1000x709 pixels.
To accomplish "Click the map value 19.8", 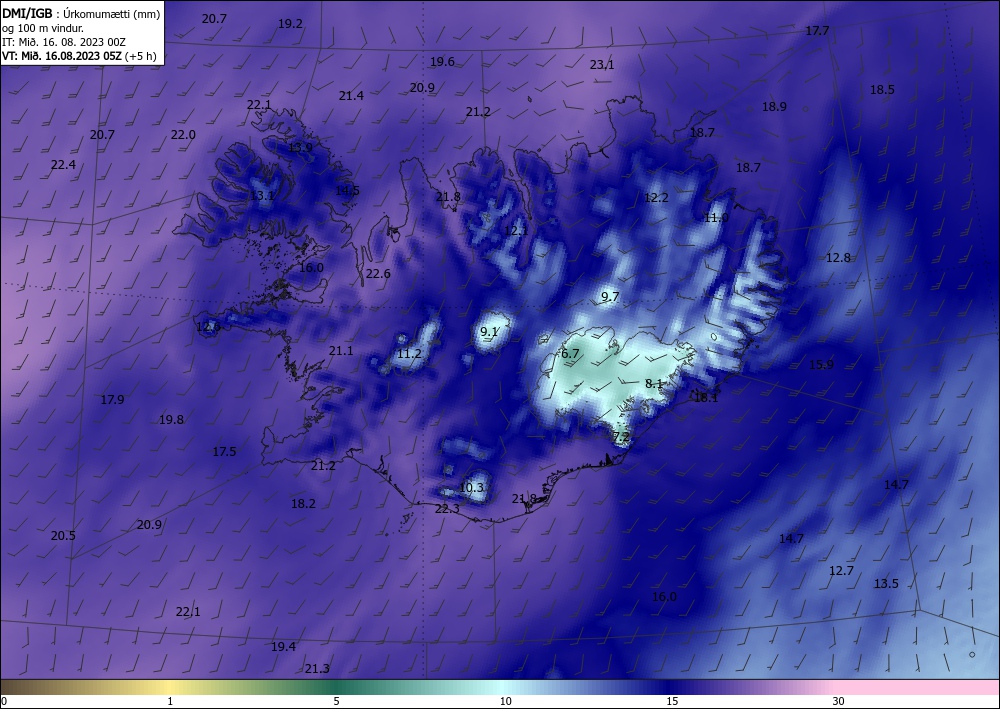I will click(172, 420).
